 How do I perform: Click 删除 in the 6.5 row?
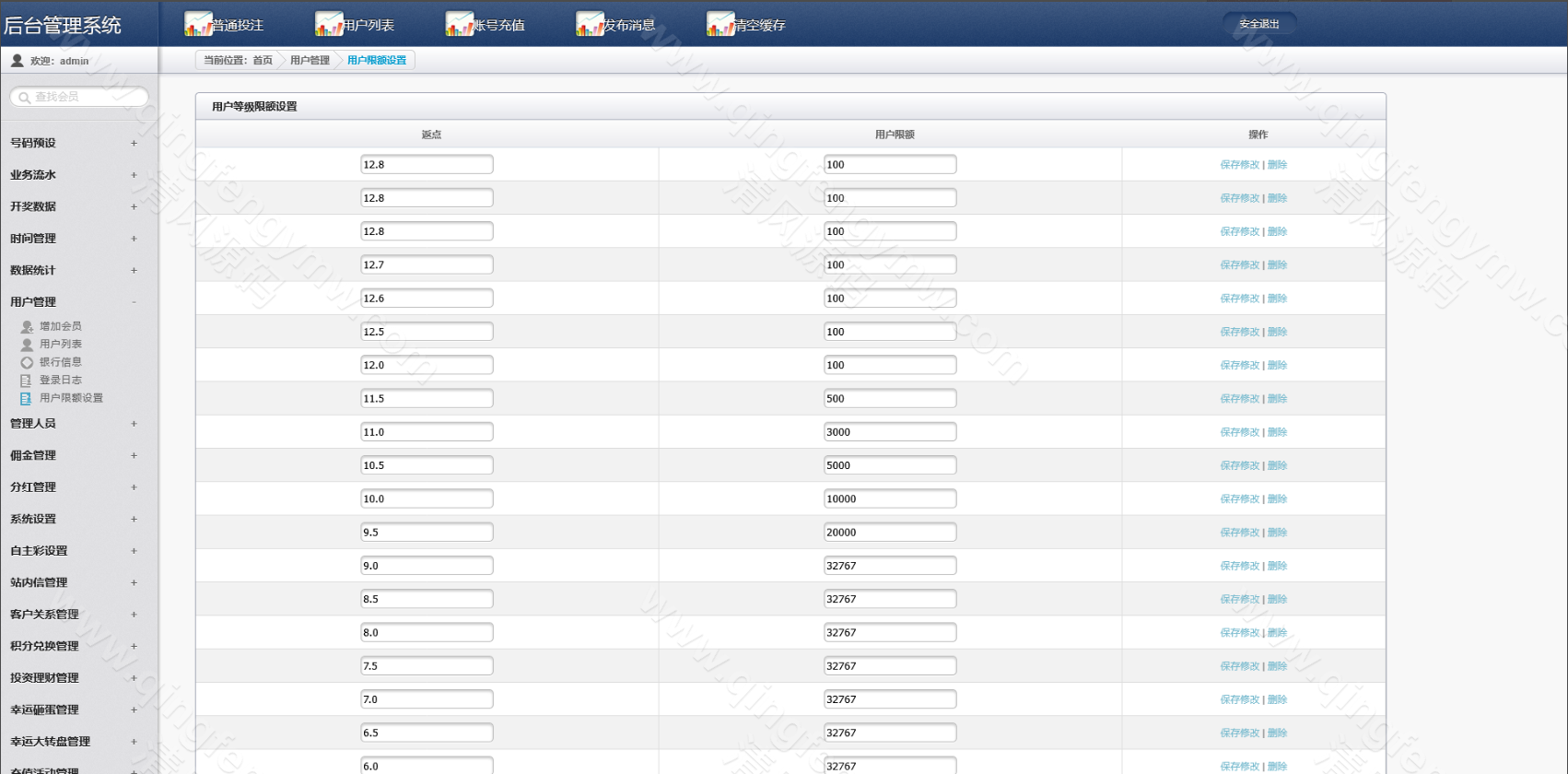tap(1277, 733)
